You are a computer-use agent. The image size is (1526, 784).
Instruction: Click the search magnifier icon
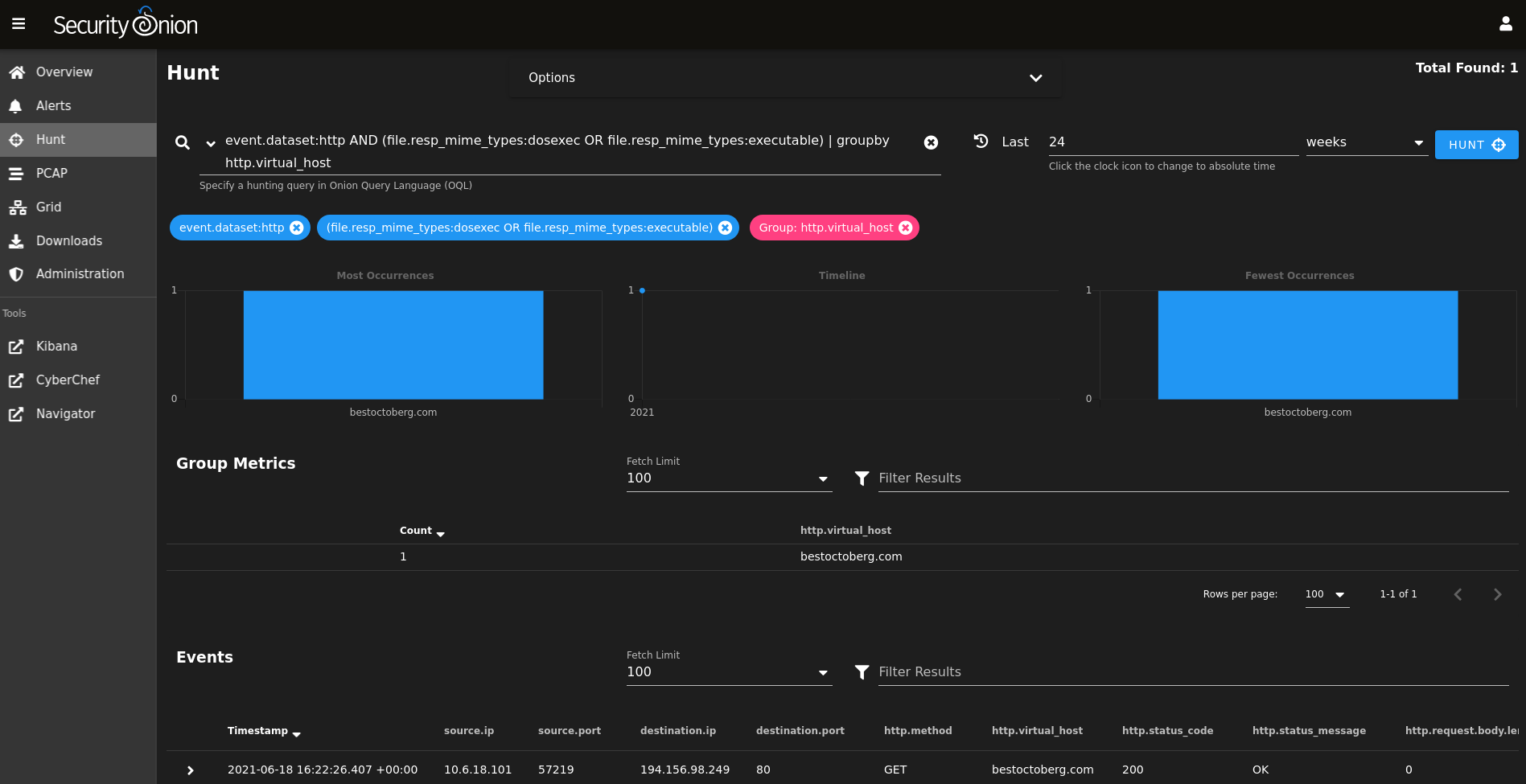pos(183,142)
